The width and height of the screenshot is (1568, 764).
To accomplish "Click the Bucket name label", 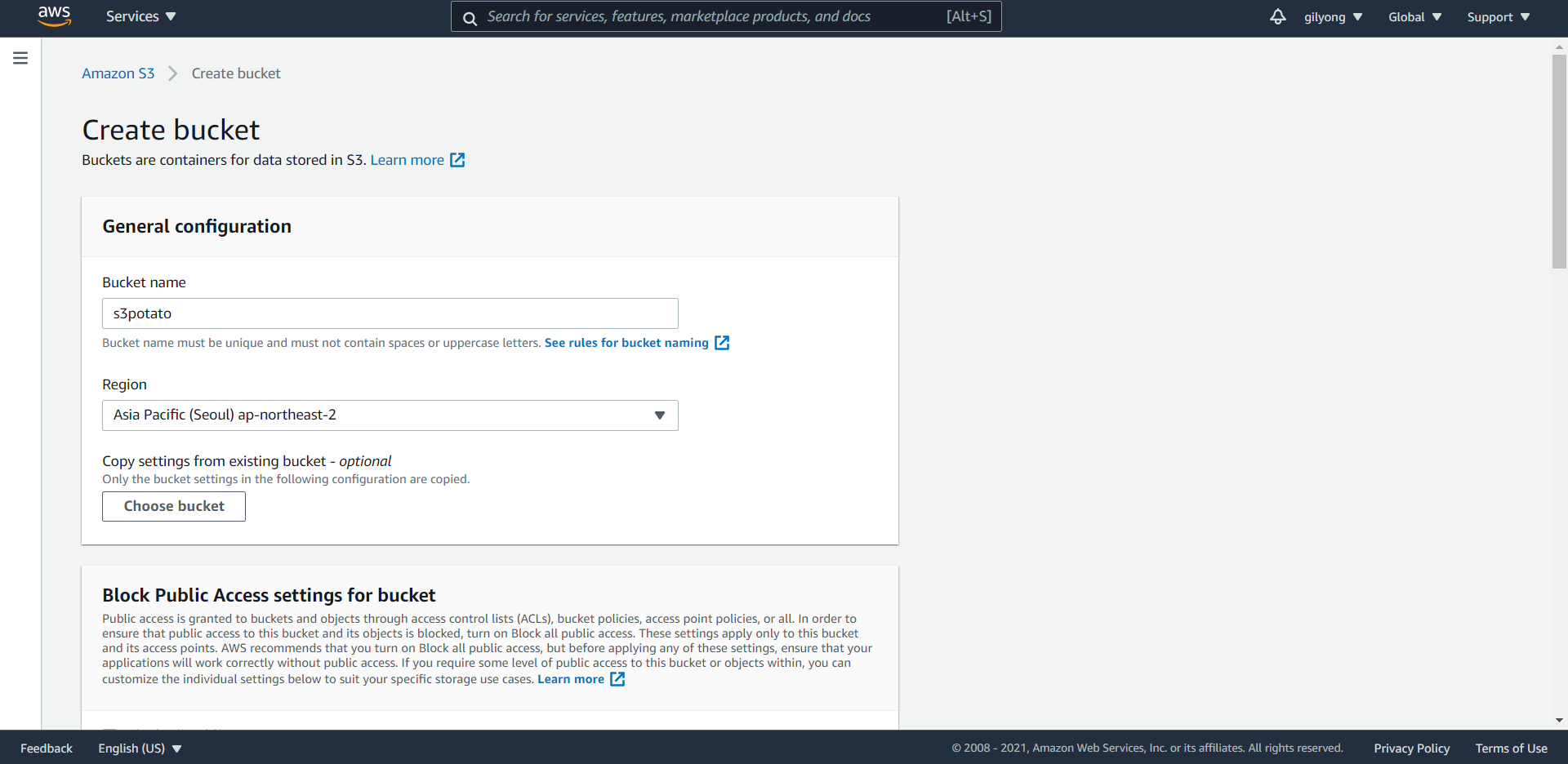I will click(144, 282).
